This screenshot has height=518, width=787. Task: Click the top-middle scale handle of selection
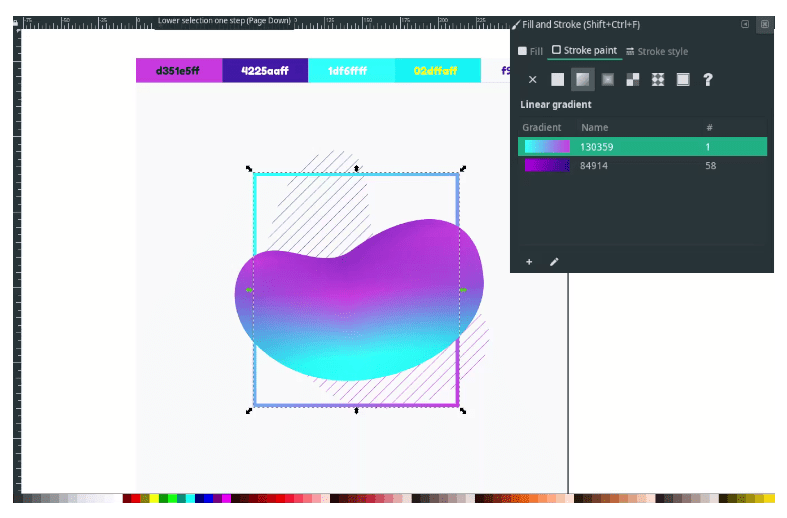pos(356,169)
